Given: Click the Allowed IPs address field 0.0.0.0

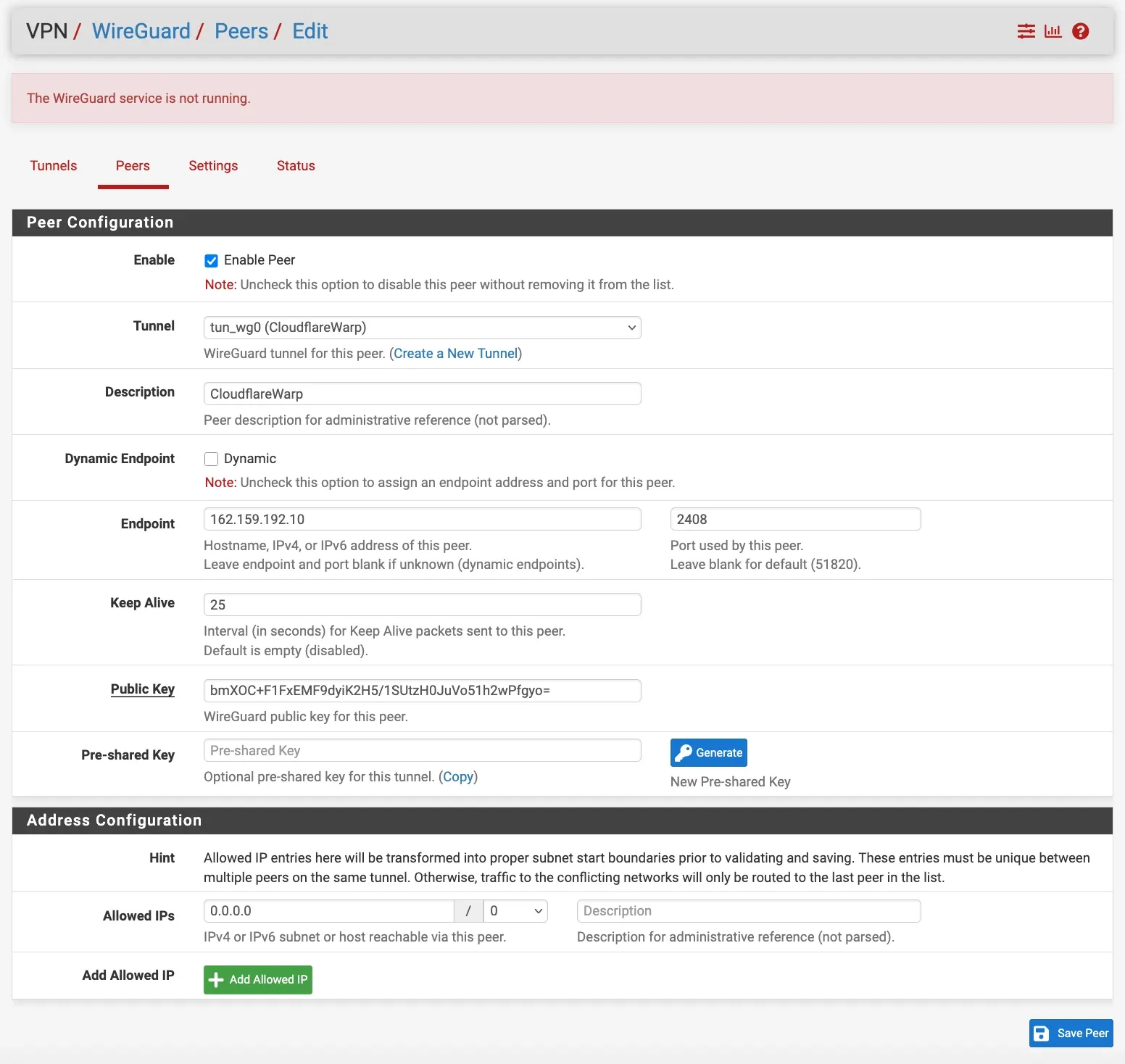Looking at the screenshot, I should pos(329,911).
